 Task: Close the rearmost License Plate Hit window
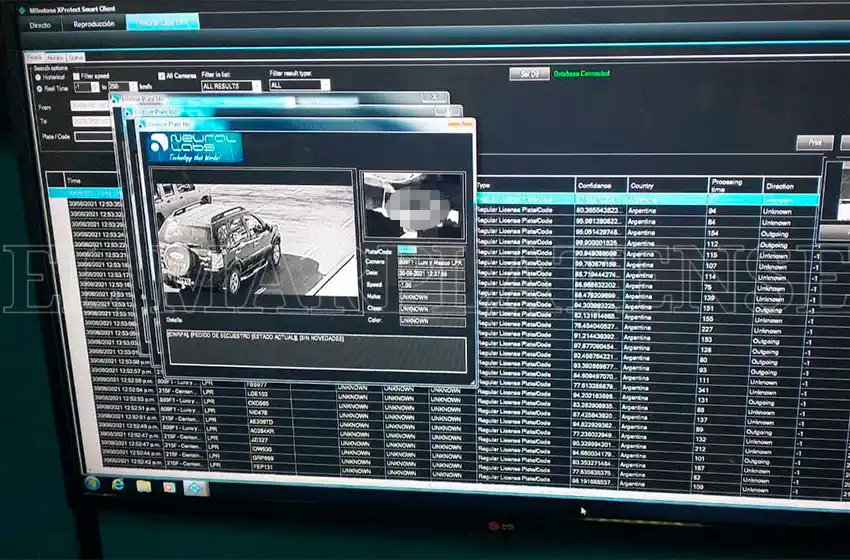coord(434,97)
